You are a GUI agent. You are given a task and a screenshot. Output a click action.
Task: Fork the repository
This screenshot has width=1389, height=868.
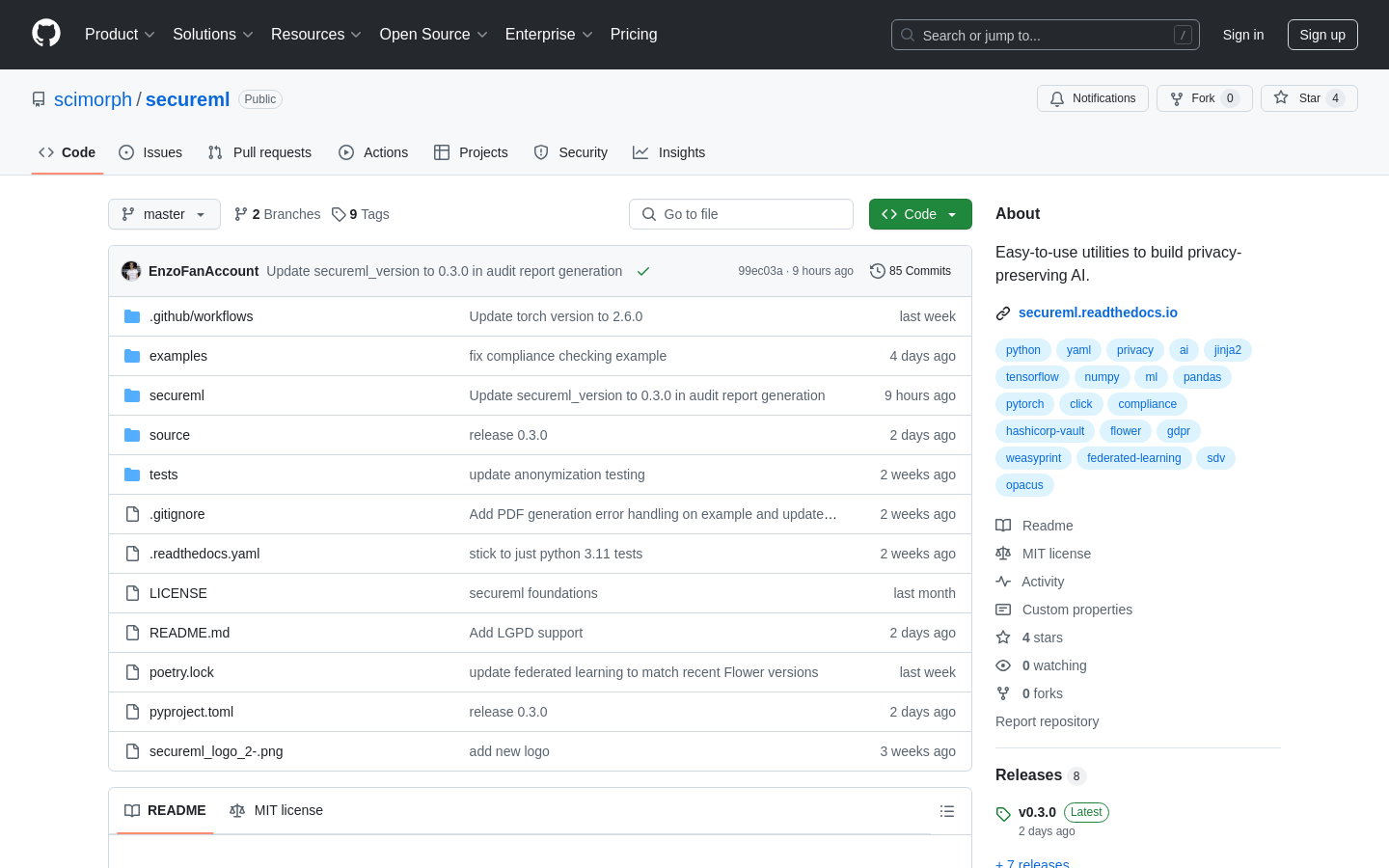[1204, 98]
